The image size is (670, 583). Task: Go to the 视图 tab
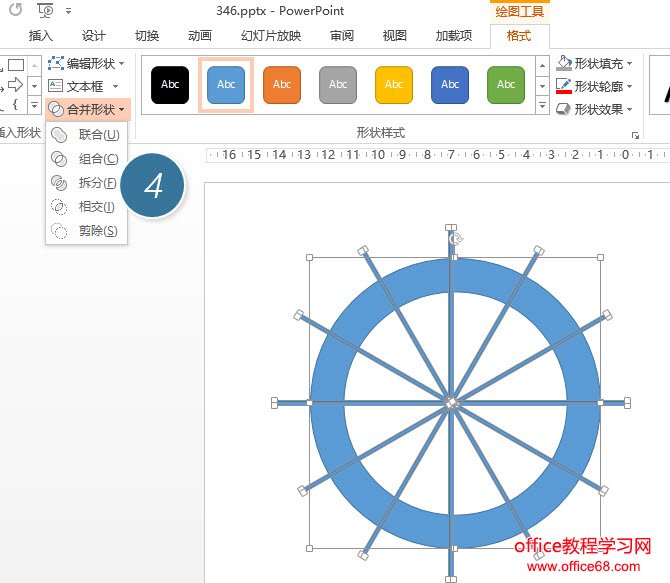pyautogui.click(x=394, y=35)
